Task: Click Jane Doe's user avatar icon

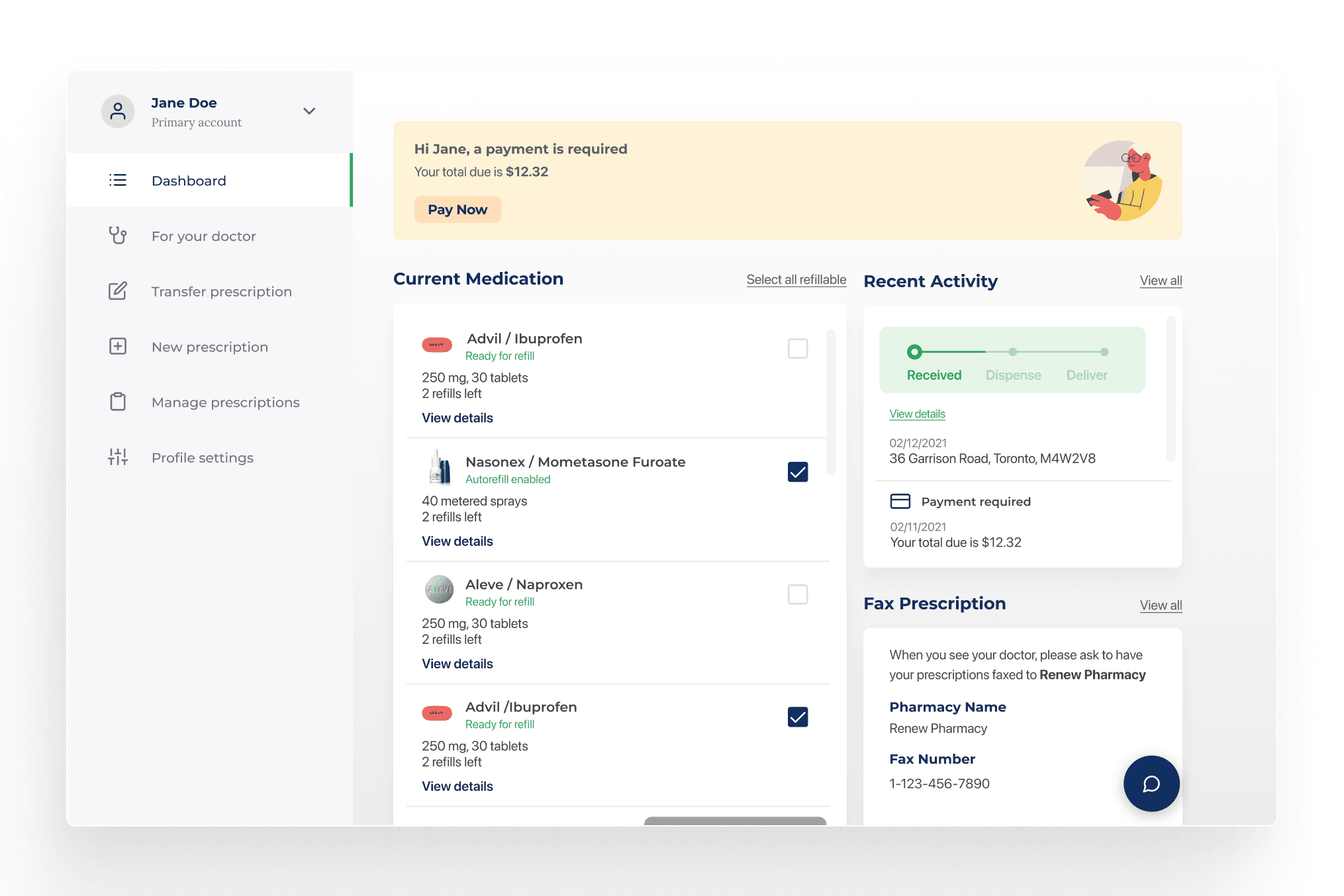Action: coord(118,111)
